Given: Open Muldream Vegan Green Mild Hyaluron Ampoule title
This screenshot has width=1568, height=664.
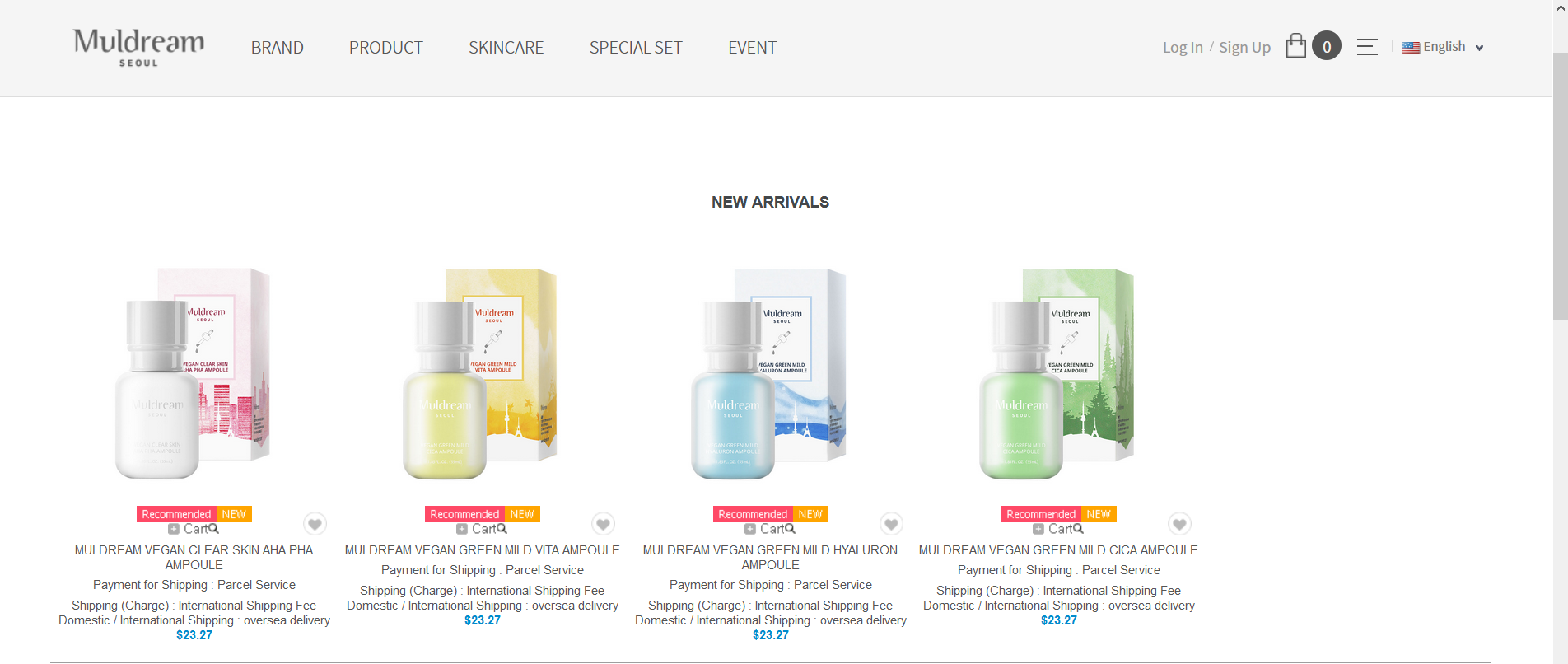Looking at the screenshot, I should point(770,558).
